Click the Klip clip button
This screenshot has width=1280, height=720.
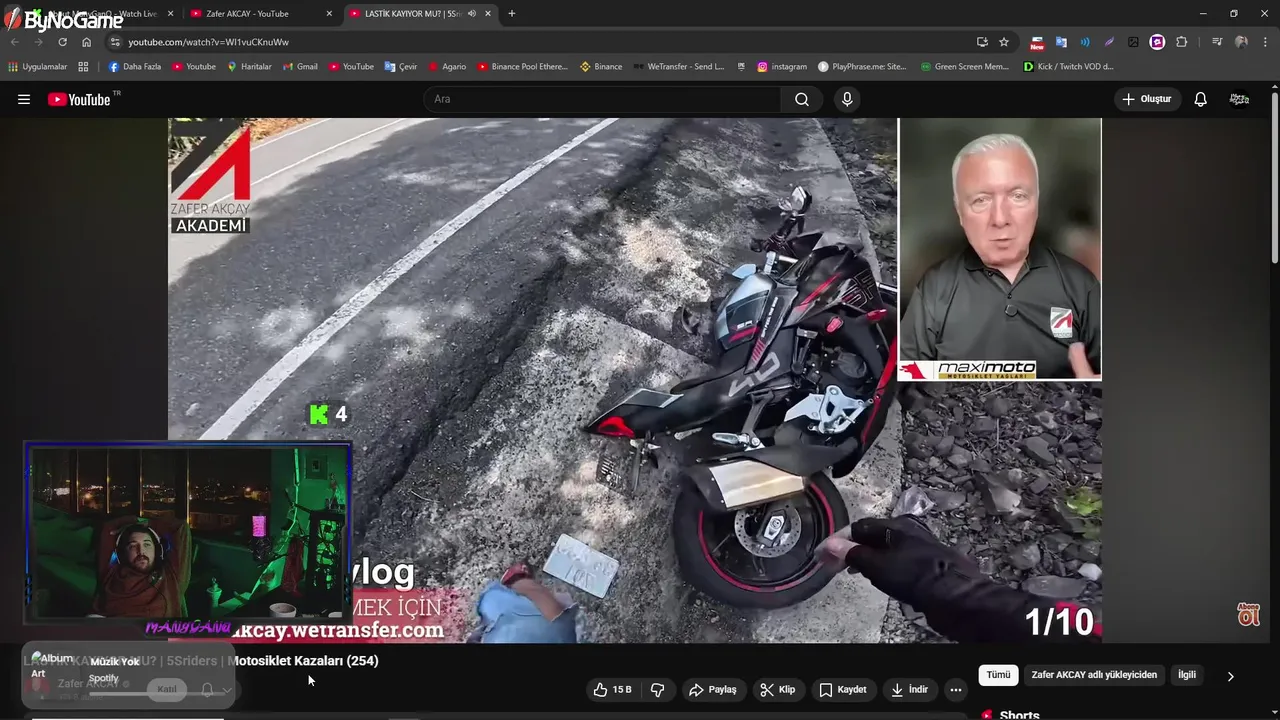click(x=778, y=690)
